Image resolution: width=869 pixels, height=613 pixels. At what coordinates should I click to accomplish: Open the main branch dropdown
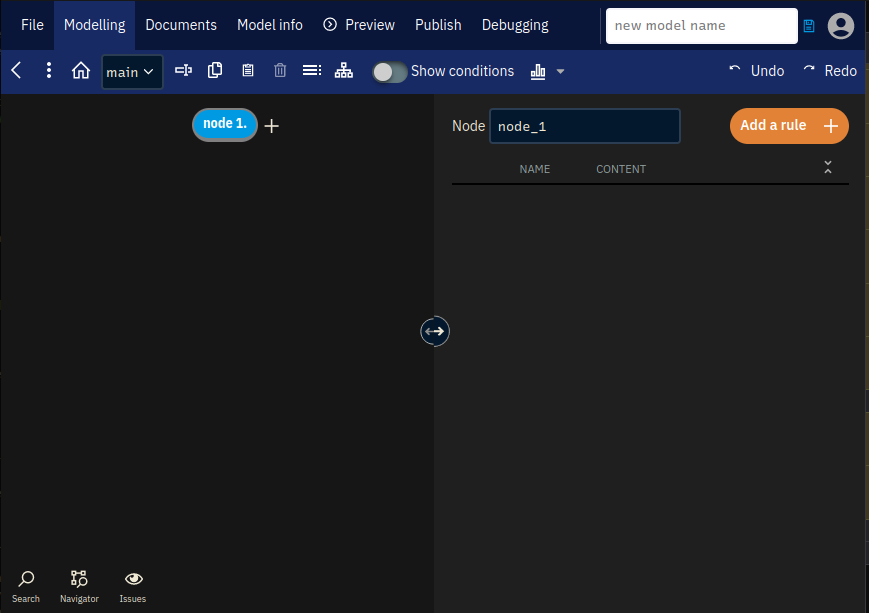click(132, 72)
